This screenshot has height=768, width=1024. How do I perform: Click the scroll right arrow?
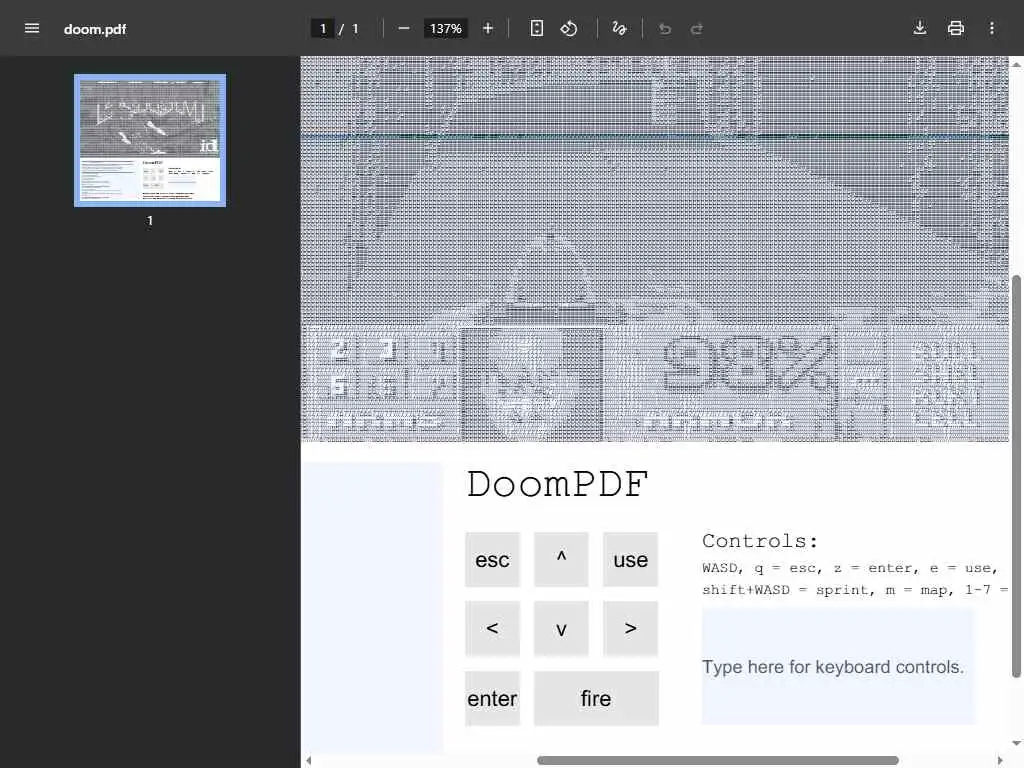pos(1000,760)
